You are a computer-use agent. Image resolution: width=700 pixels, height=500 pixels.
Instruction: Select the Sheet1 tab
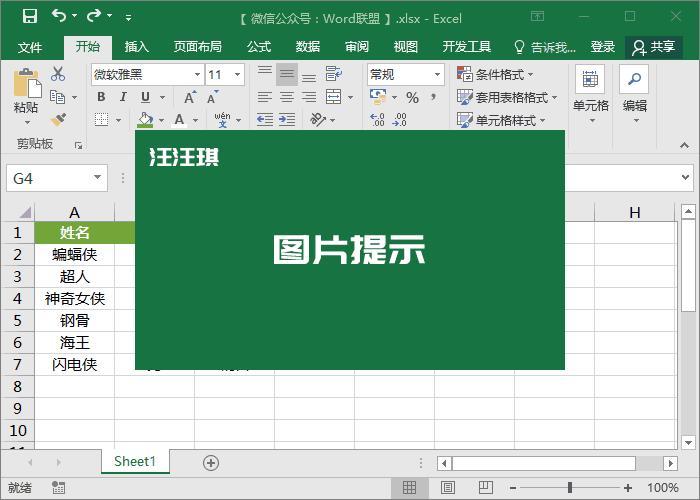point(135,461)
